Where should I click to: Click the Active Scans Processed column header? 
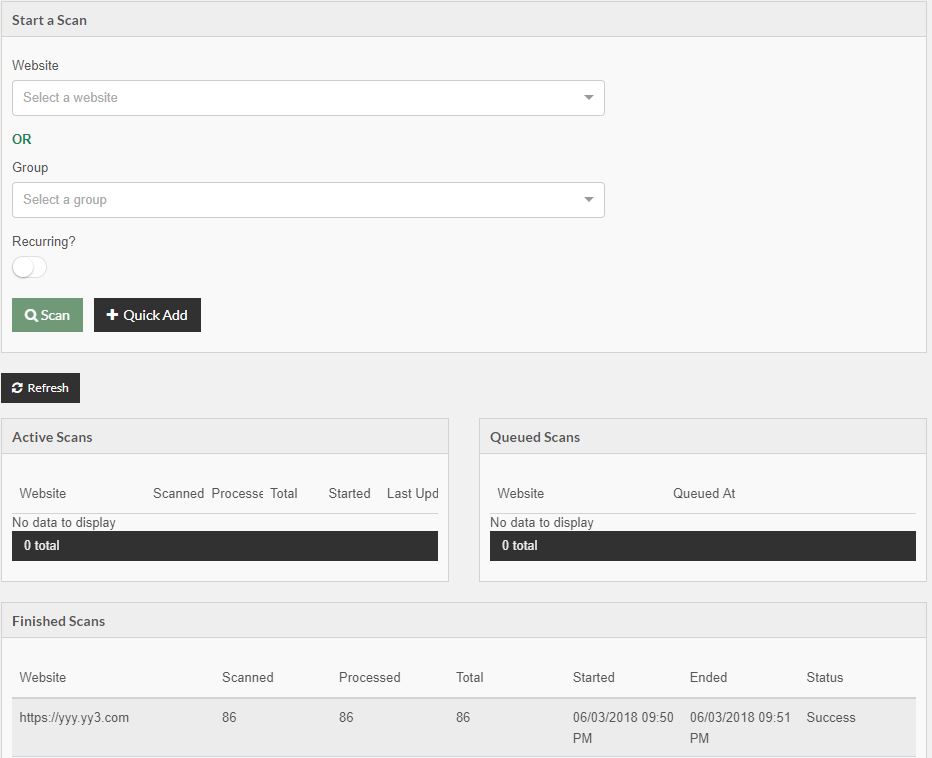tap(237, 493)
